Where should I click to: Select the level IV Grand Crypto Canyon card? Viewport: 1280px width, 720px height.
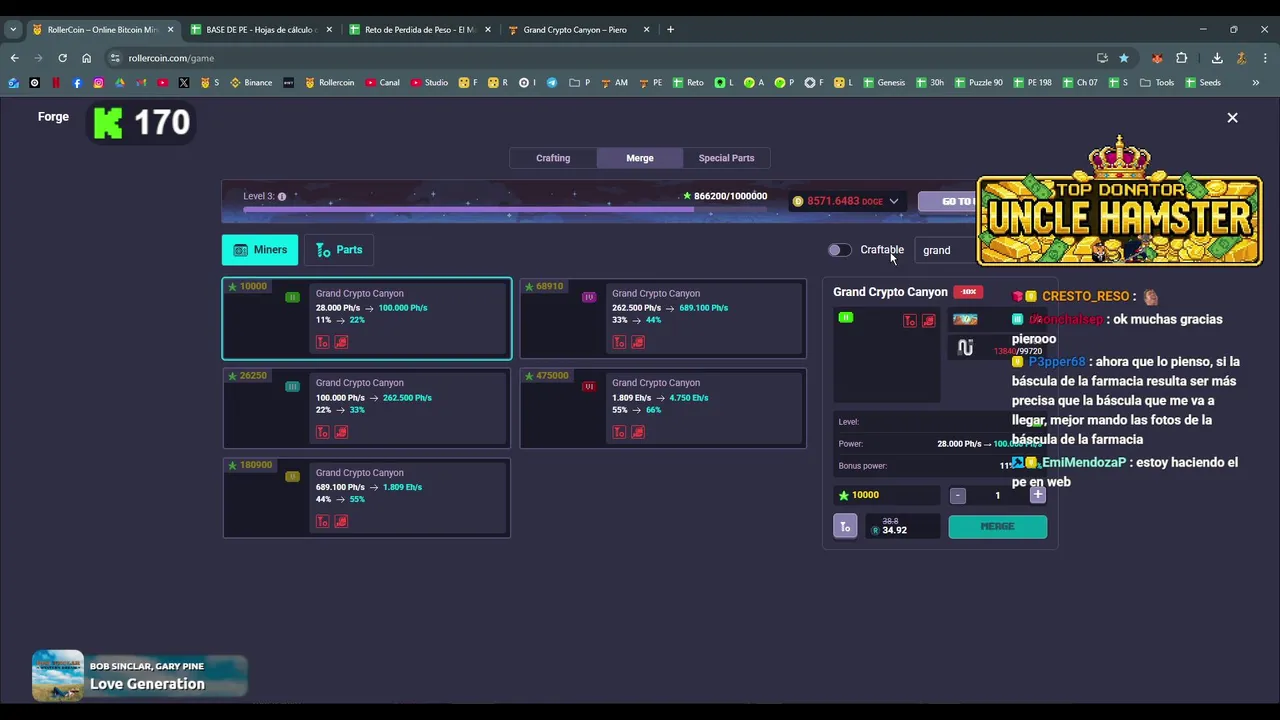click(x=662, y=318)
